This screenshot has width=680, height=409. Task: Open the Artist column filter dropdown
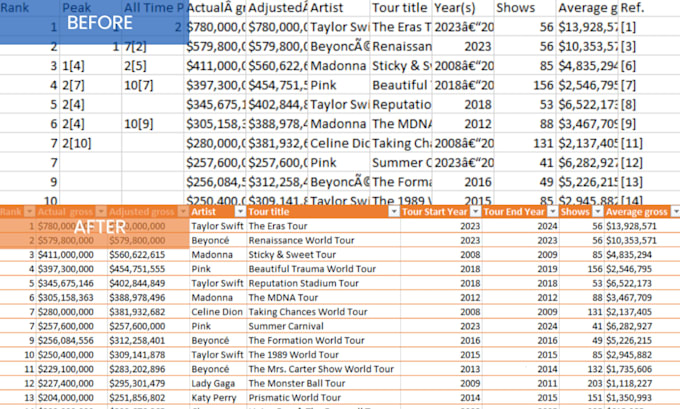coord(240,212)
